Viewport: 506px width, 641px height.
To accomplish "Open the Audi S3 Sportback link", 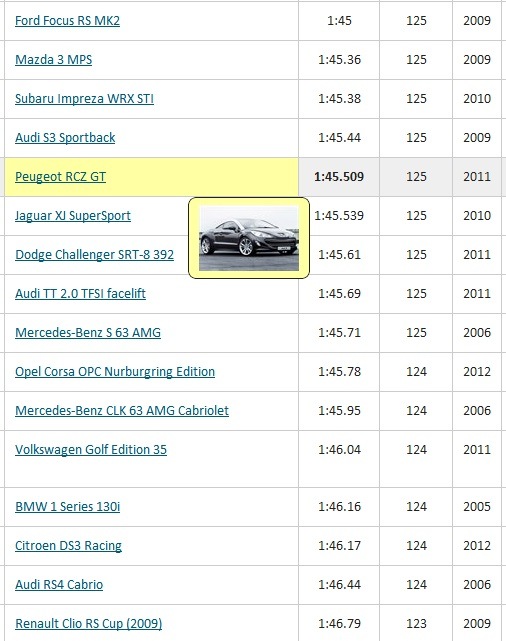I will click(65, 138).
